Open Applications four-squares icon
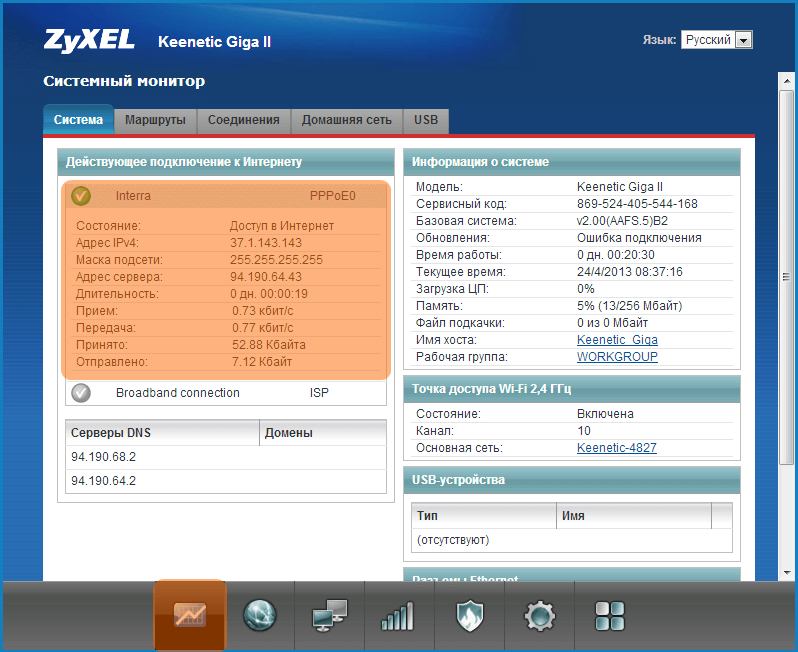 coord(609,615)
